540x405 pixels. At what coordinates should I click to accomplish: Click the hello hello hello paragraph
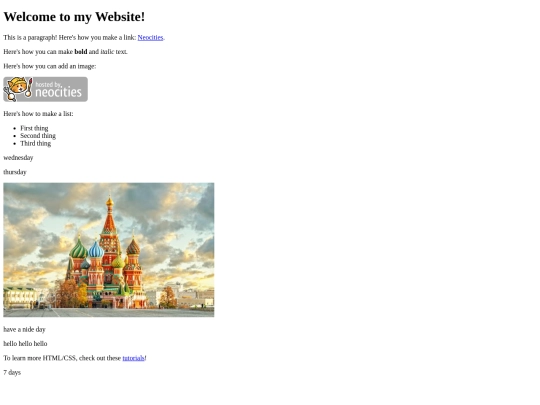pos(25,344)
